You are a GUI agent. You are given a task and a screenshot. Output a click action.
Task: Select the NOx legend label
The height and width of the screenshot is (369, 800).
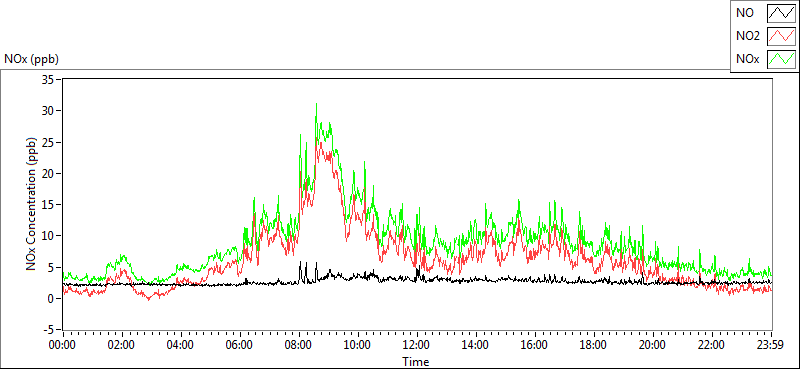click(747, 59)
